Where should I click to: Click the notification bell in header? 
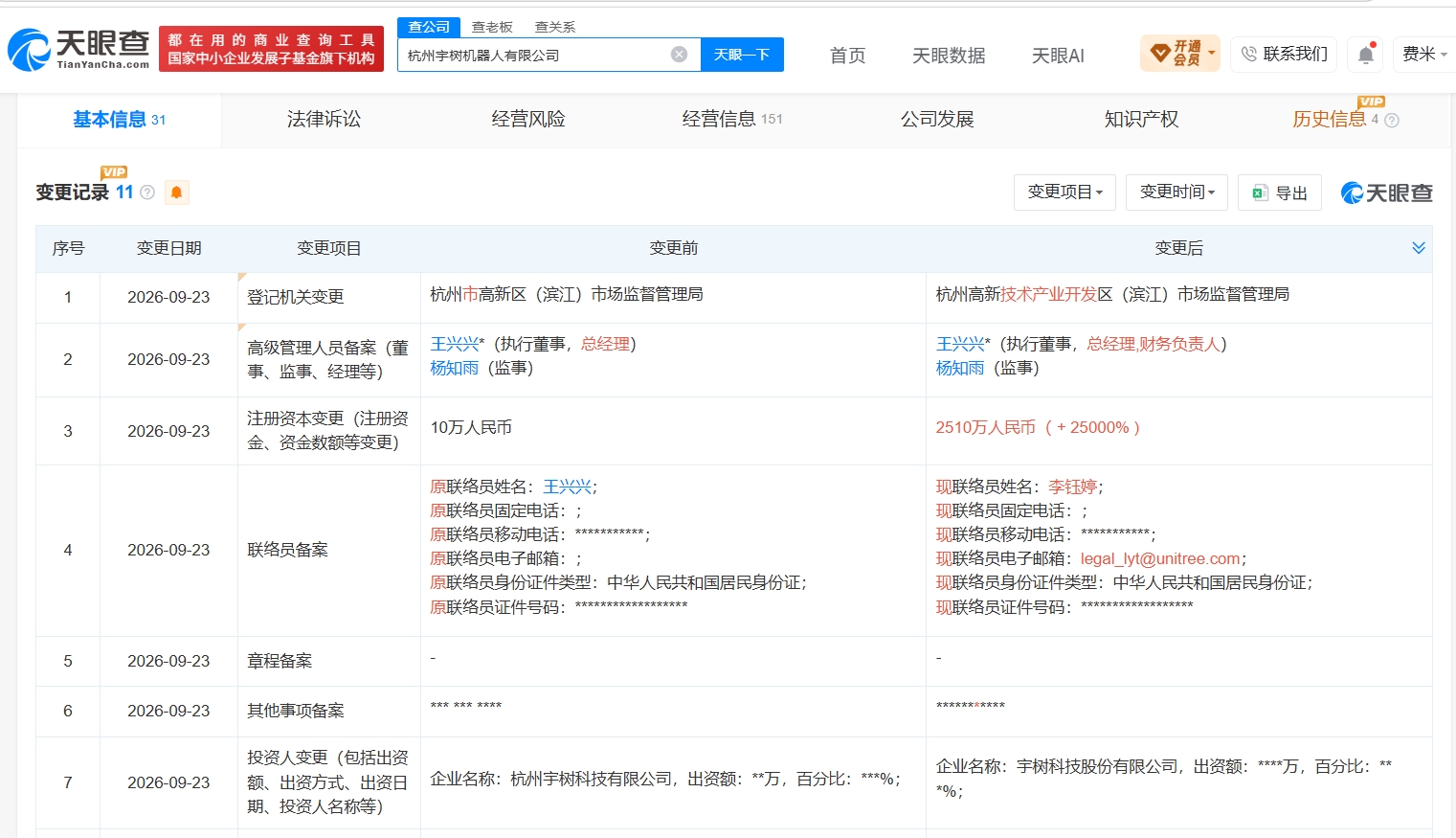point(1366,55)
